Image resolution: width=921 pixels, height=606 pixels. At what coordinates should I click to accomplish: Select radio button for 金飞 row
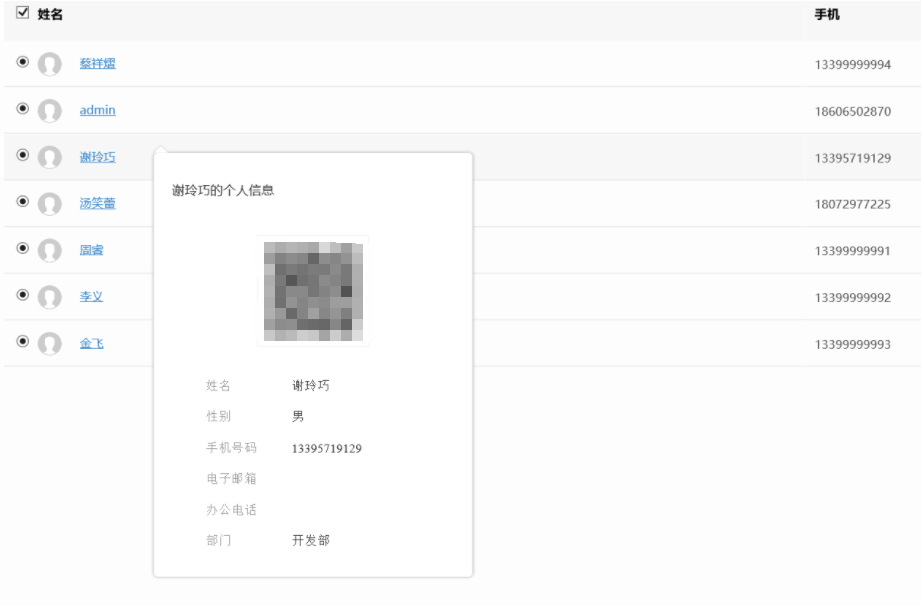(22, 341)
